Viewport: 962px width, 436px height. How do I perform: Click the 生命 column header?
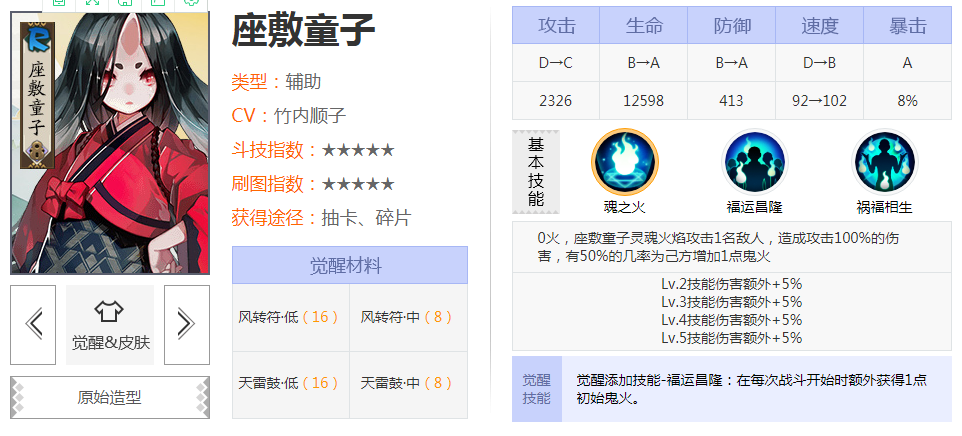coord(644,25)
